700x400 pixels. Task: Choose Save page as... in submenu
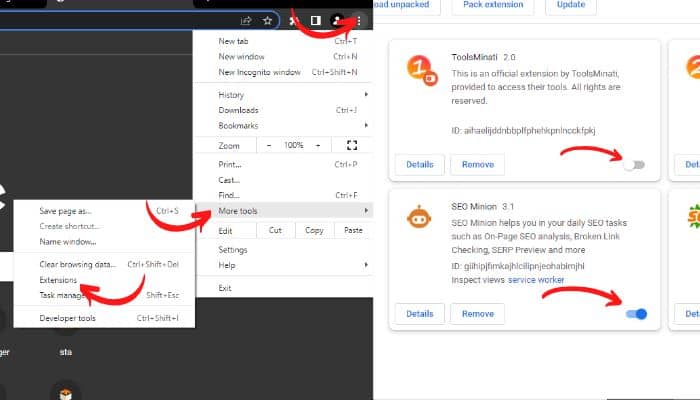[104, 211]
